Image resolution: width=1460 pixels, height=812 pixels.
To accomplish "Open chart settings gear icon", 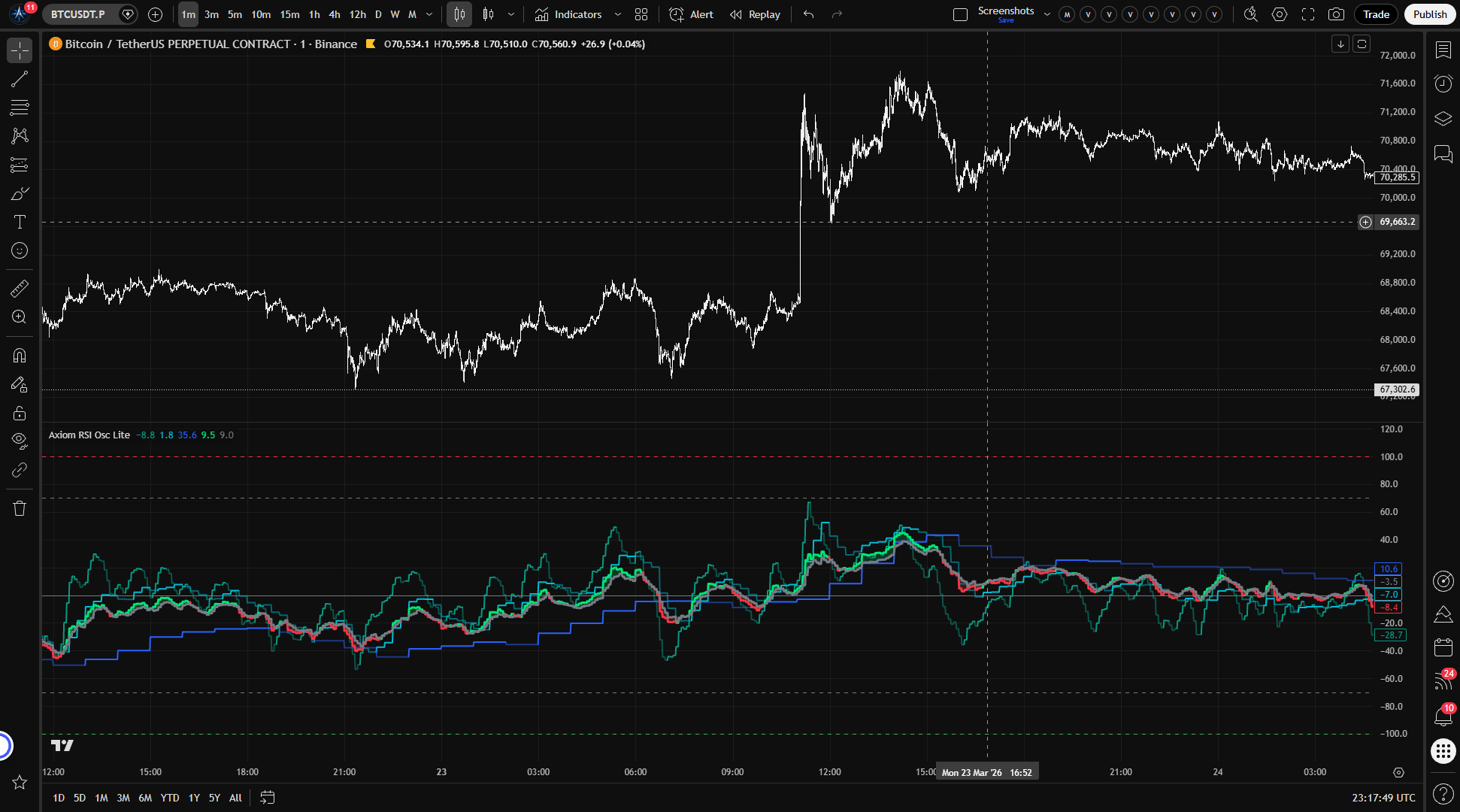I will (x=1280, y=14).
